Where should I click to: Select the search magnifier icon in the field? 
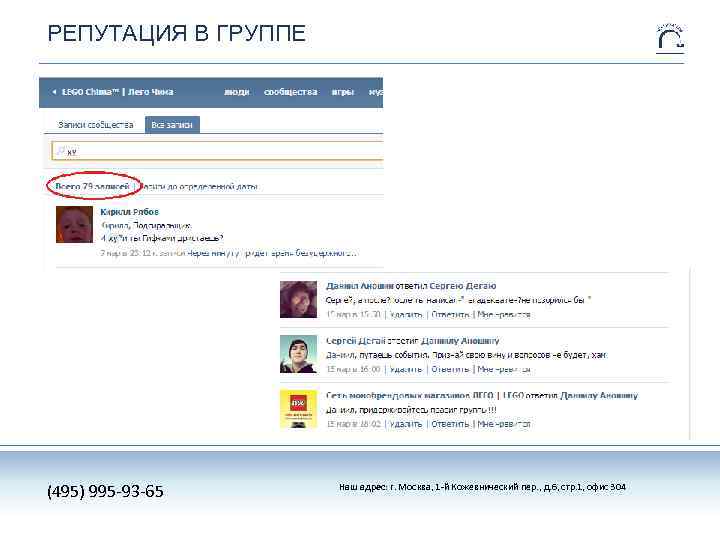tap(60, 150)
